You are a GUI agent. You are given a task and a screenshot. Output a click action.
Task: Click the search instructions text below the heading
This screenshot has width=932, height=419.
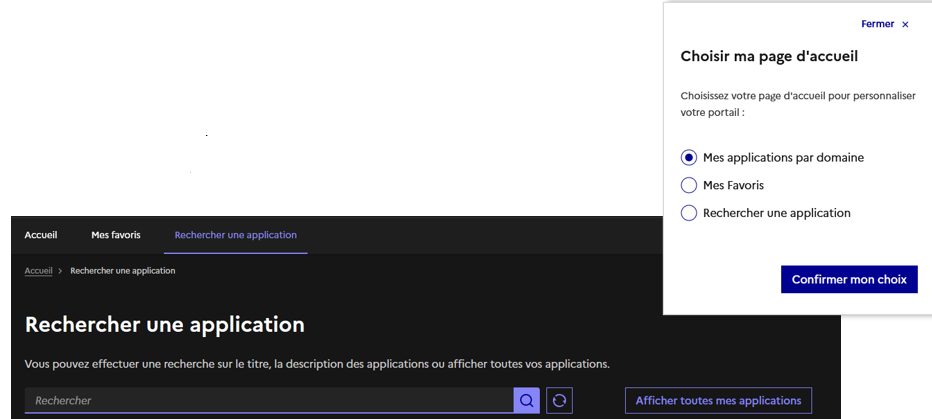(317, 363)
